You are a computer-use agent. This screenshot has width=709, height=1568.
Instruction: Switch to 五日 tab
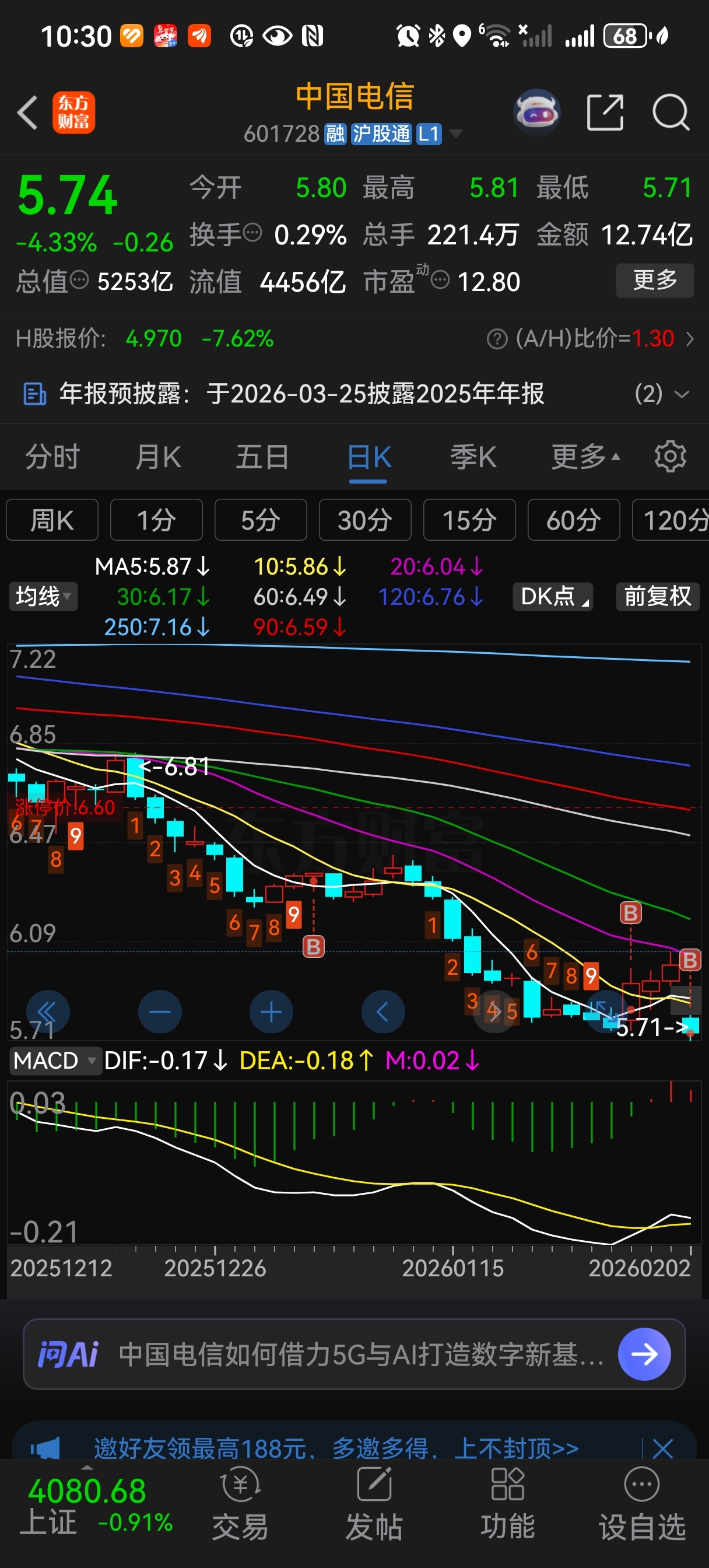coord(262,457)
